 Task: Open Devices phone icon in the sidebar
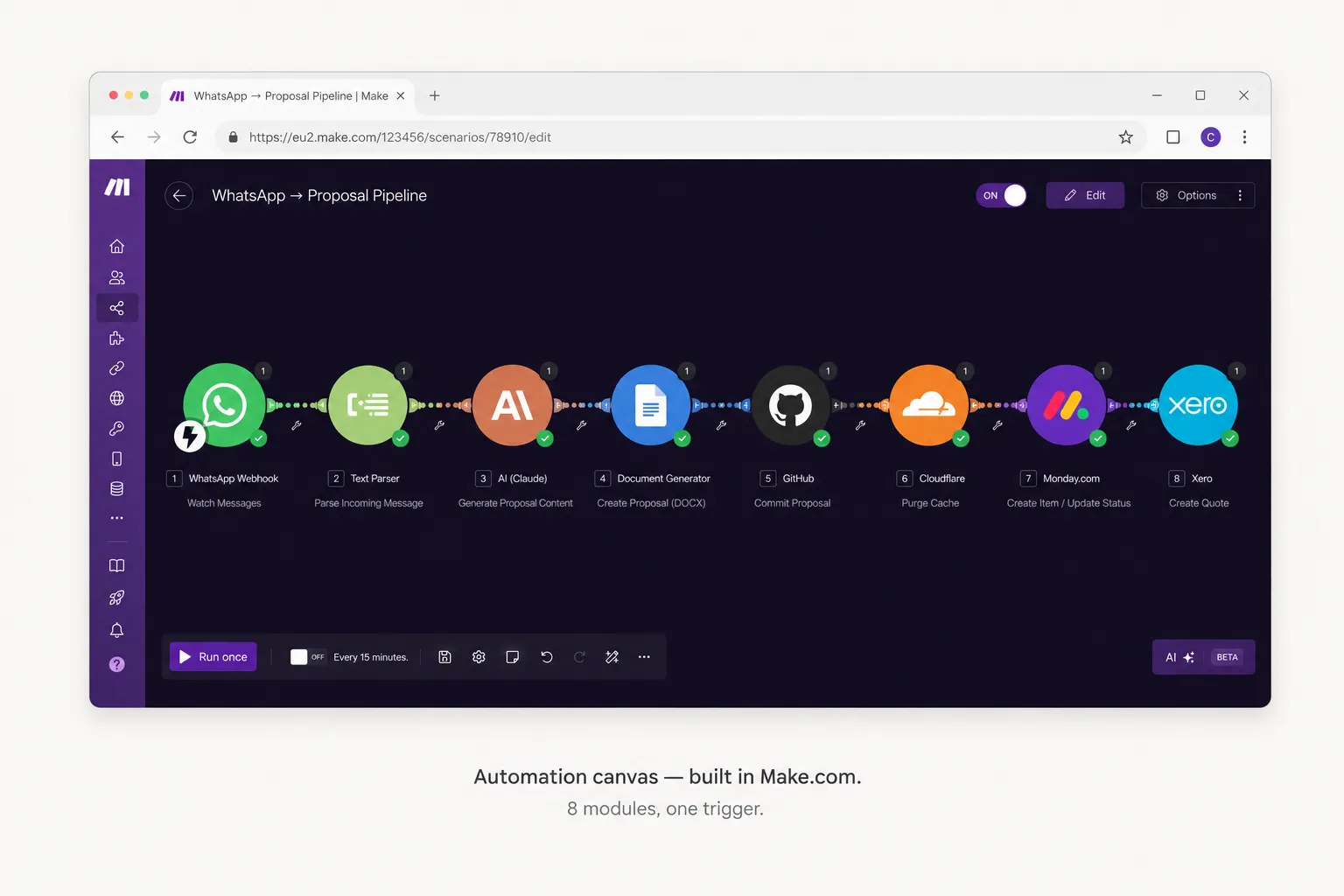[x=116, y=458]
